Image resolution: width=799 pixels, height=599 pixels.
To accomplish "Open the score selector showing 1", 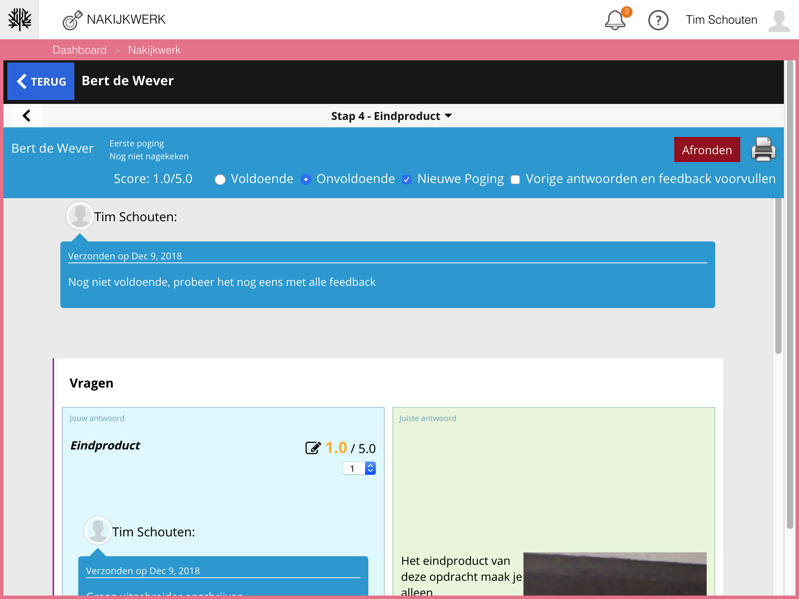I will coord(359,468).
